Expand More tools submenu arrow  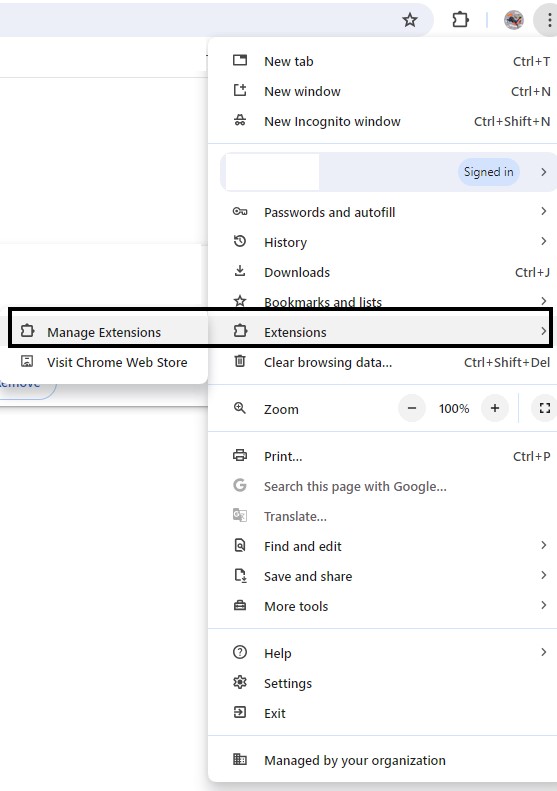543,605
